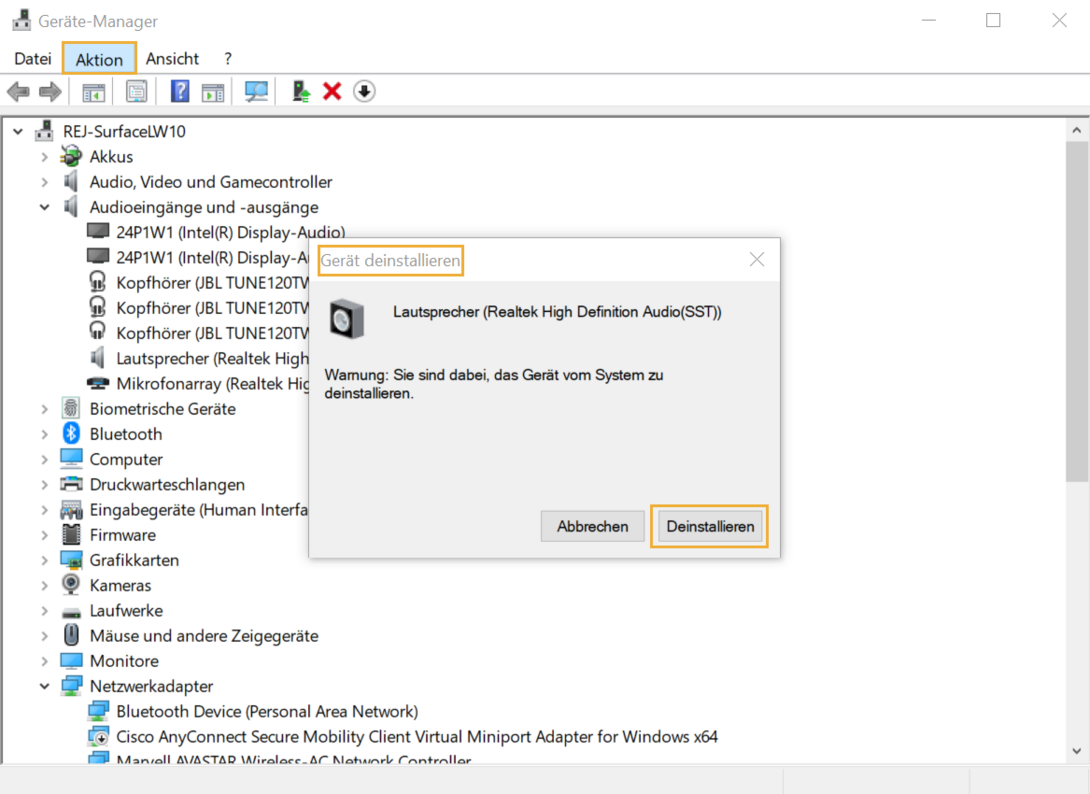Collapse the Audioeingänge und -ausgänge category
Viewport: 1090px width, 794px height.
pyautogui.click(x=42, y=207)
